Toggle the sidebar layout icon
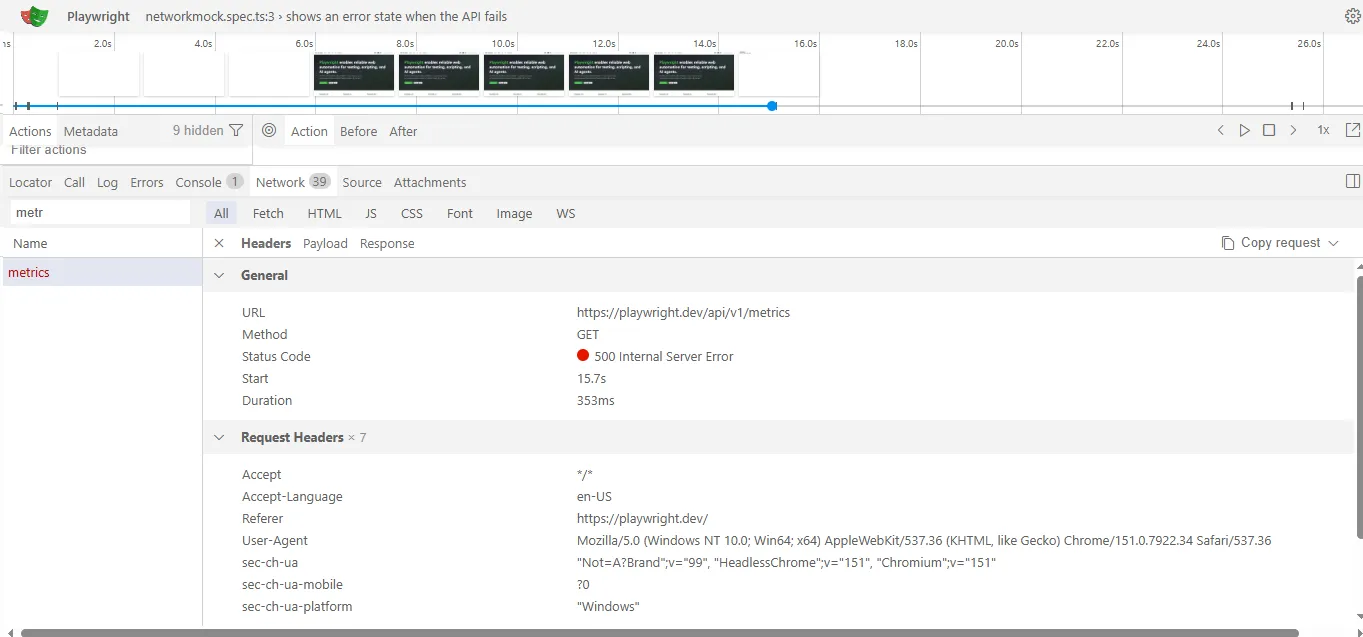 (1352, 181)
